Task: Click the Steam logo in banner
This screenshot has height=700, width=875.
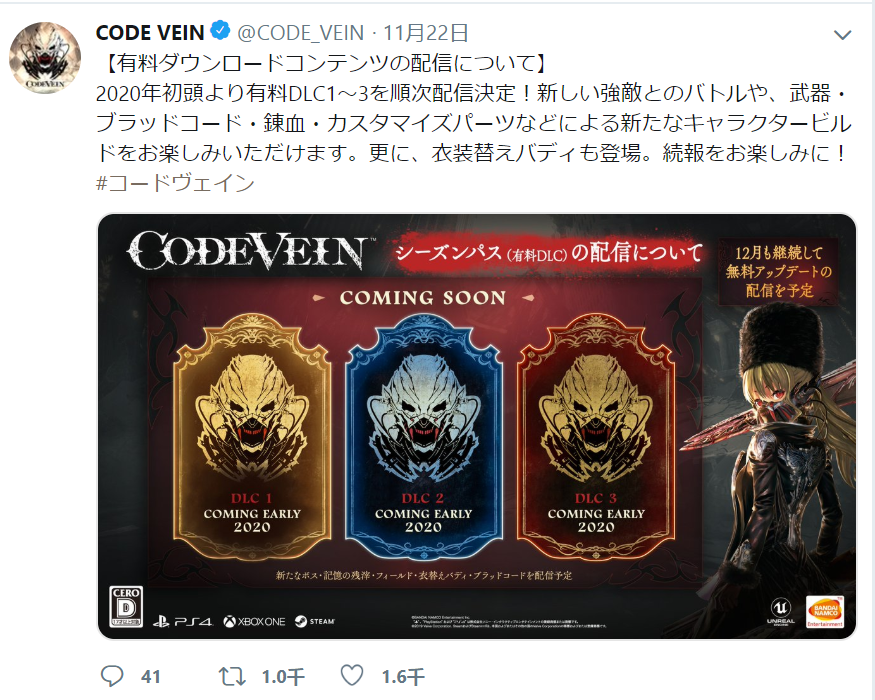Action: pos(315,621)
